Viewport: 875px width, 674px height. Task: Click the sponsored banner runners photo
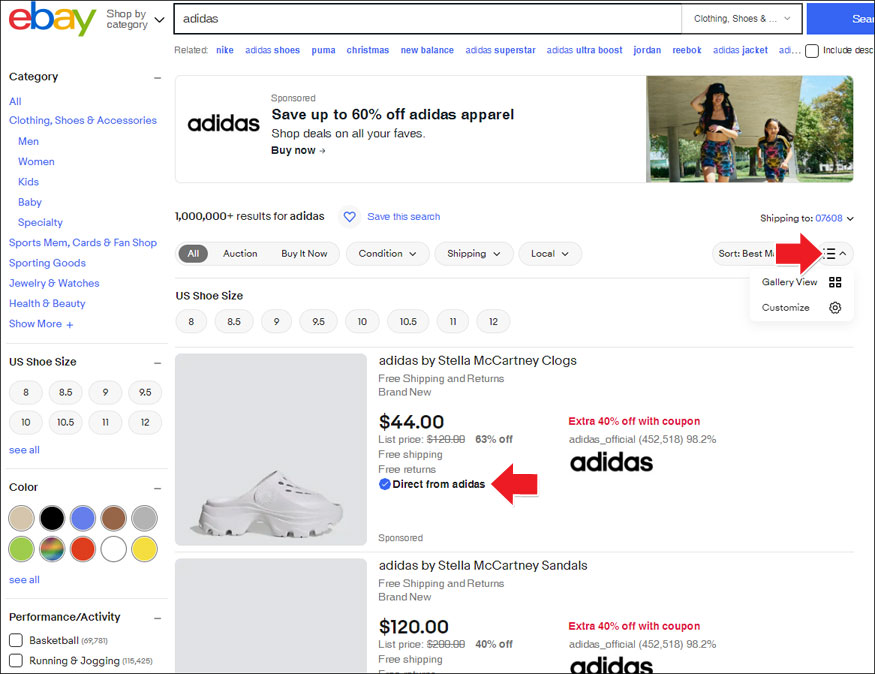point(749,129)
